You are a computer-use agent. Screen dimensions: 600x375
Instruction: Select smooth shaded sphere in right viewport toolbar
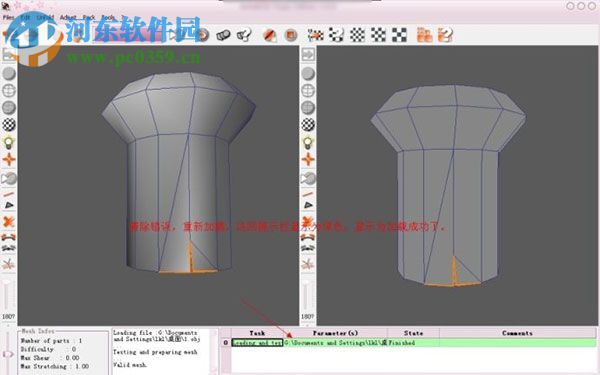[x=308, y=73]
